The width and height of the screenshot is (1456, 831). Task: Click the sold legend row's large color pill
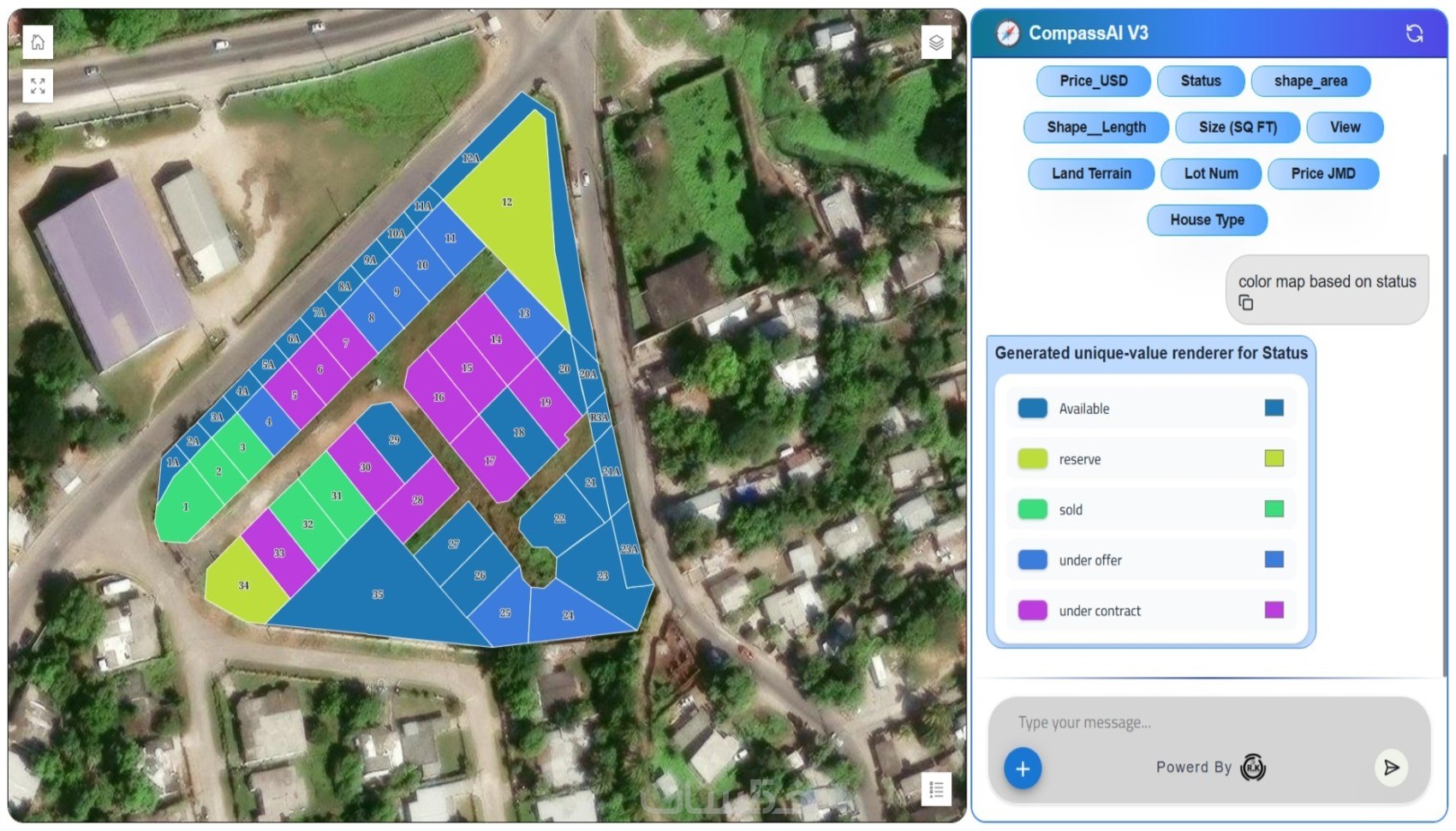tap(1032, 509)
